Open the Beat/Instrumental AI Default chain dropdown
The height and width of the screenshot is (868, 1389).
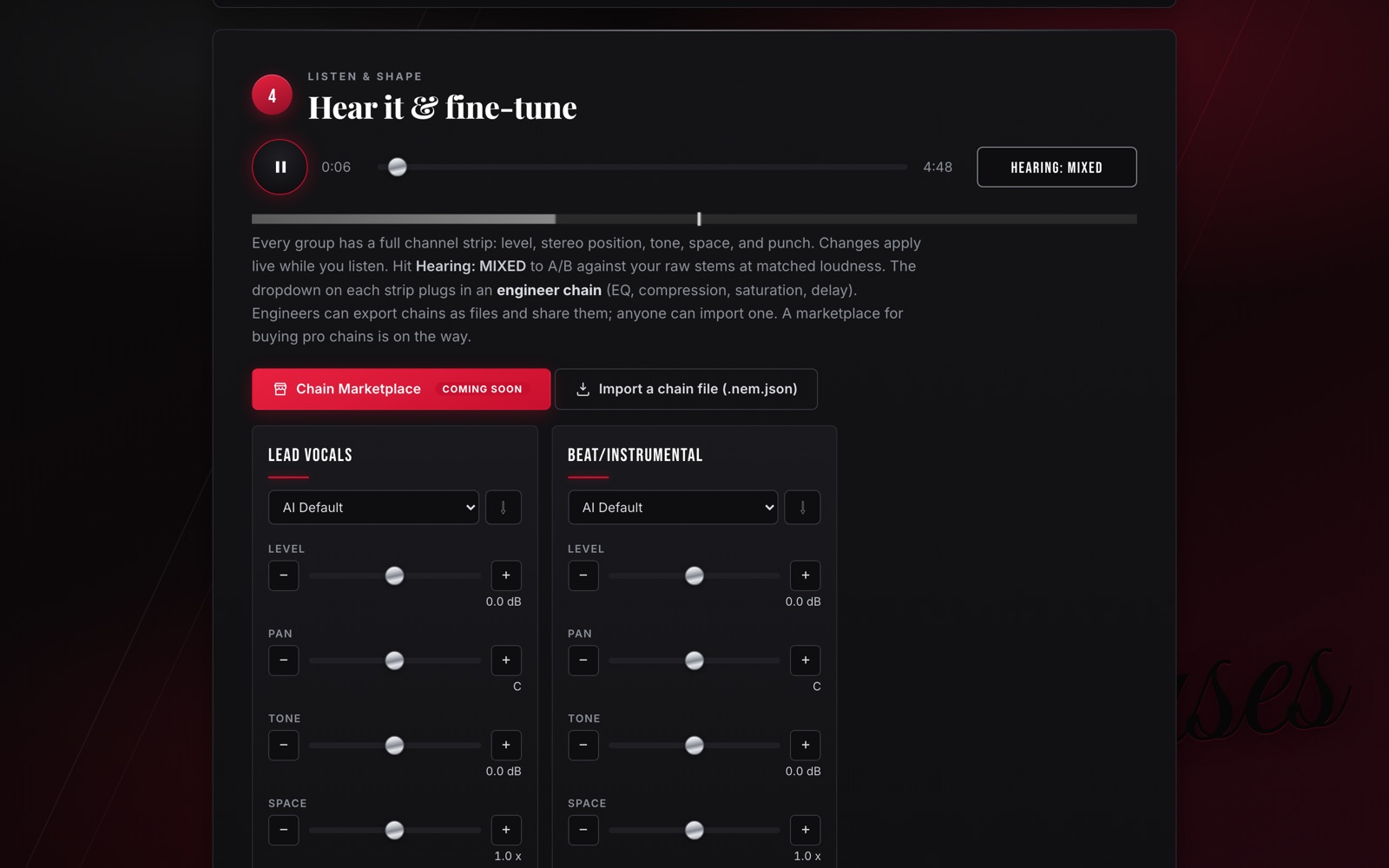(673, 507)
